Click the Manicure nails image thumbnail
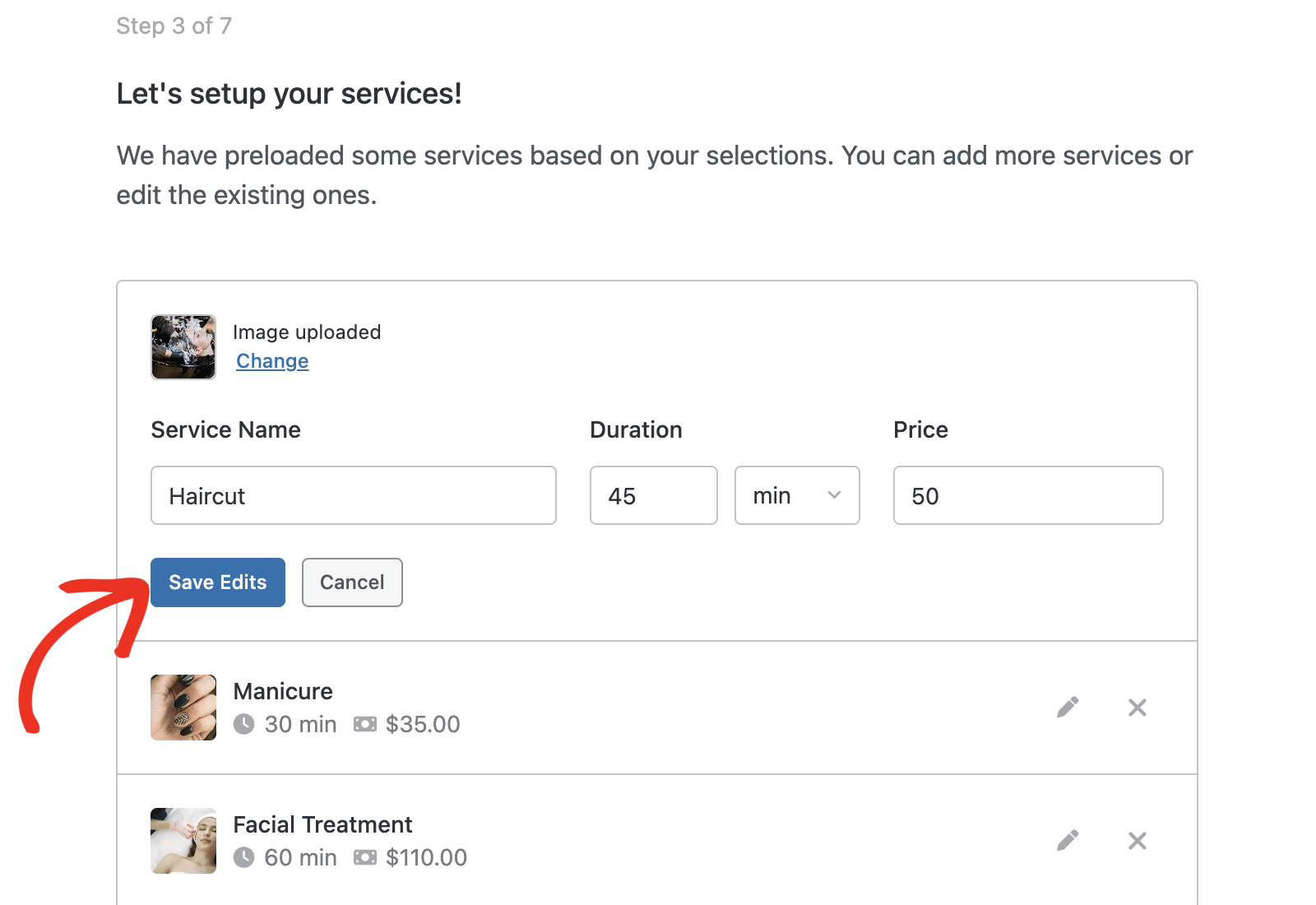Image resolution: width=1316 pixels, height=905 pixels. (x=183, y=707)
